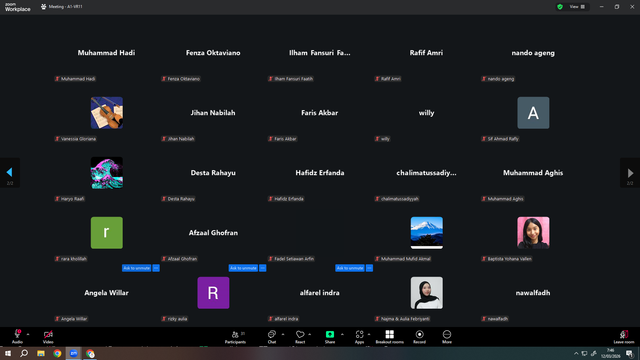Start recording with the Record button
640x360 pixels.
click(419, 336)
